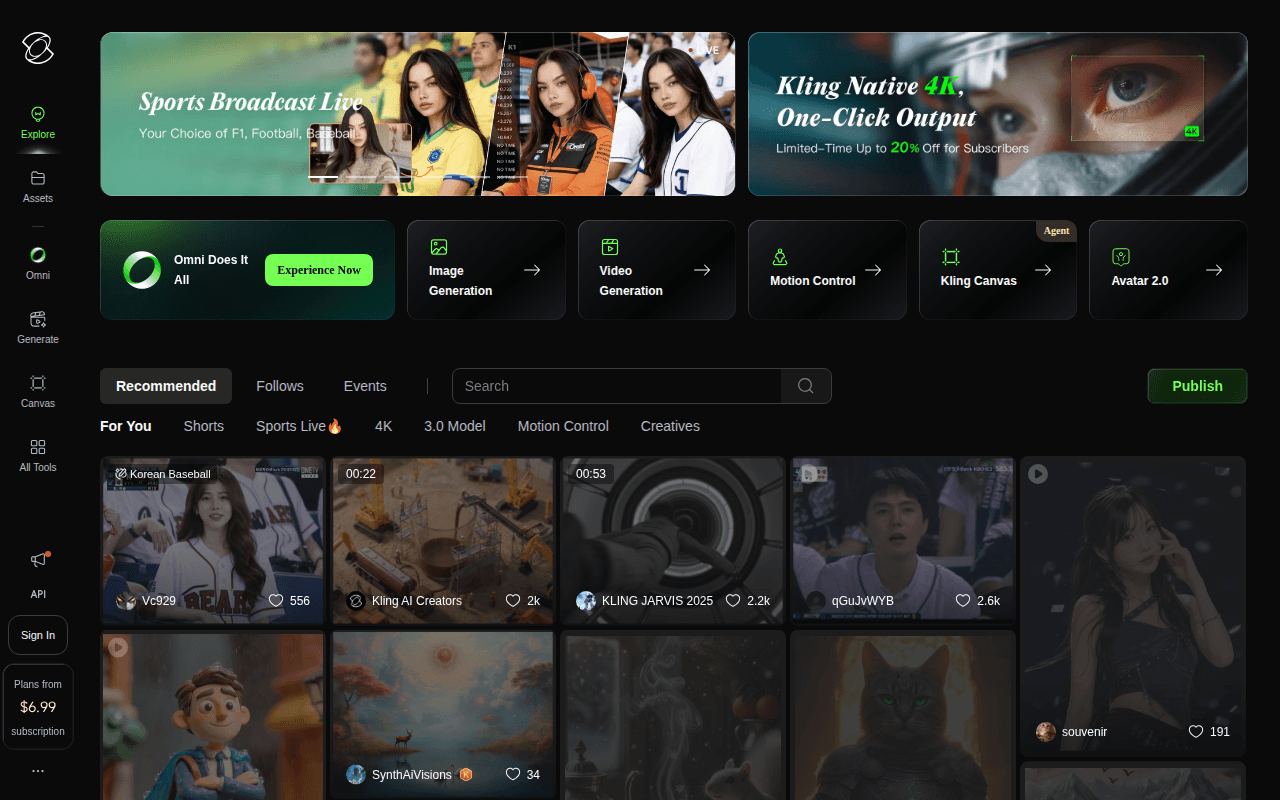Viewport: 1280px width, 800px height.
Task: Like the souvenir post heart icon
Action: point(1196,732)
